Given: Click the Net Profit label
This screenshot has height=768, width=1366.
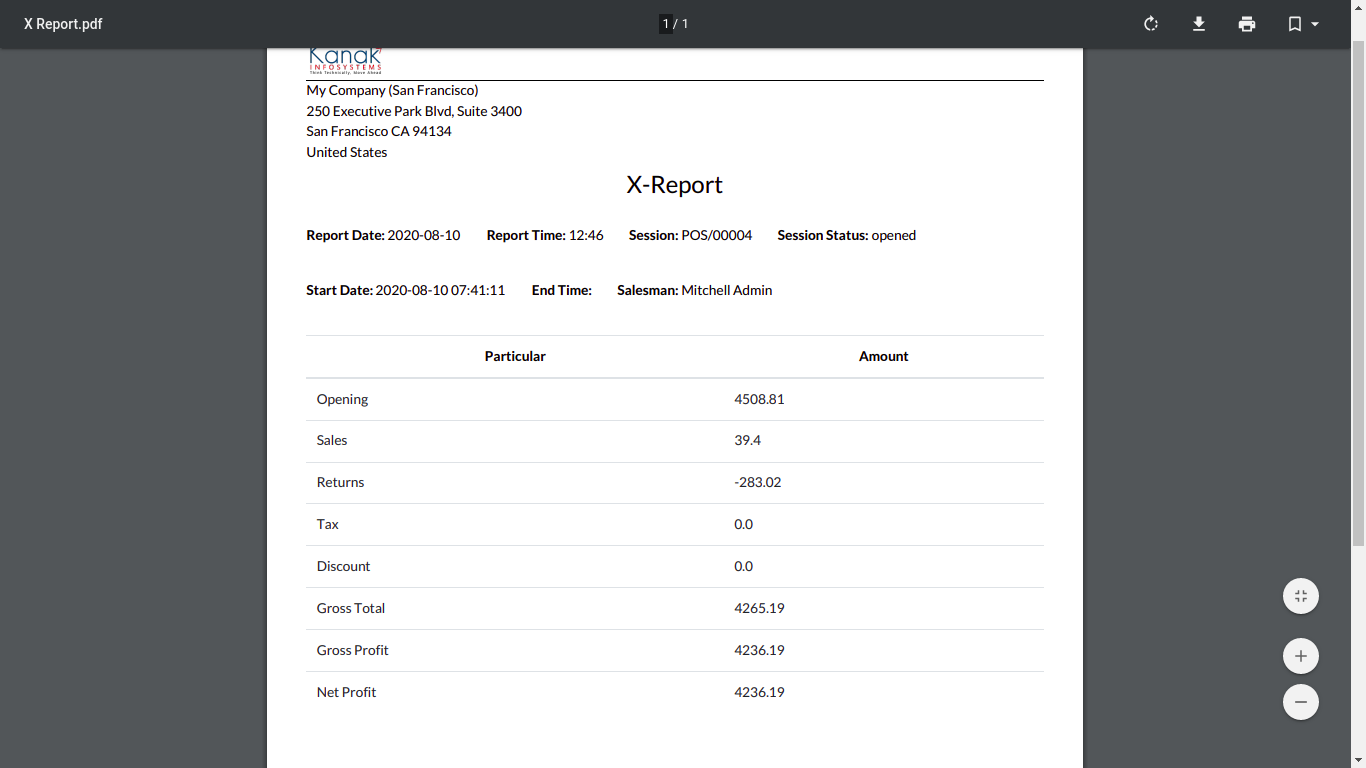Looking at the screenshot, I should [346, 692].
